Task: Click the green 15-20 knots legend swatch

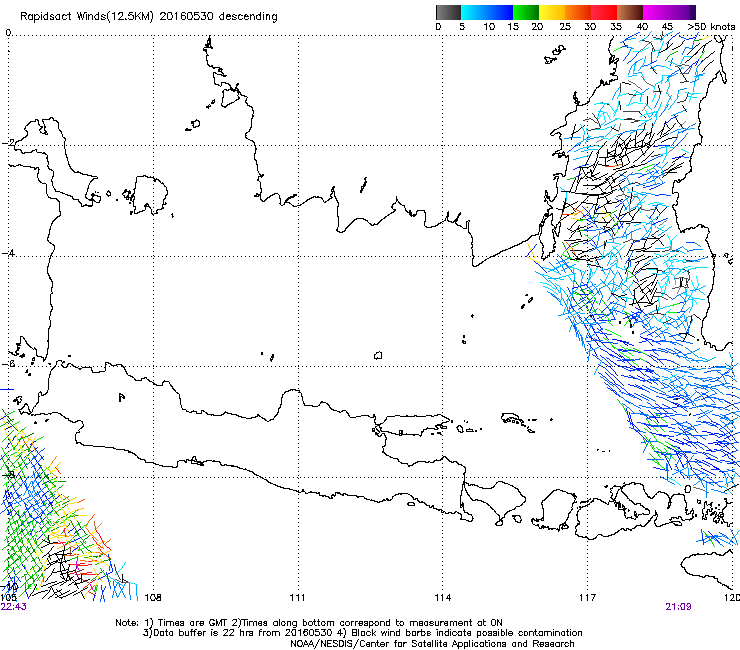Action: click(526, 12)
